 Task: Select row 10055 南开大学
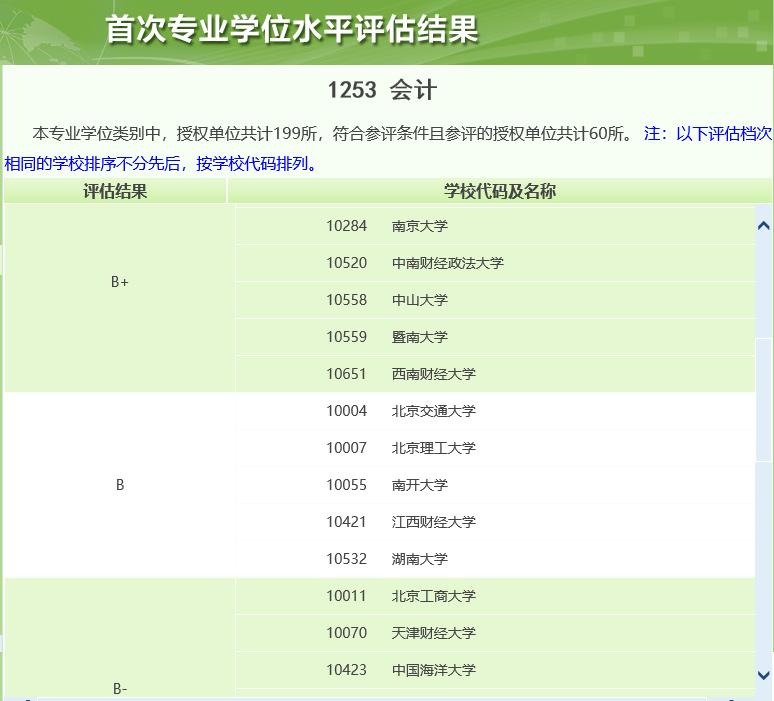tap(495, 485)
